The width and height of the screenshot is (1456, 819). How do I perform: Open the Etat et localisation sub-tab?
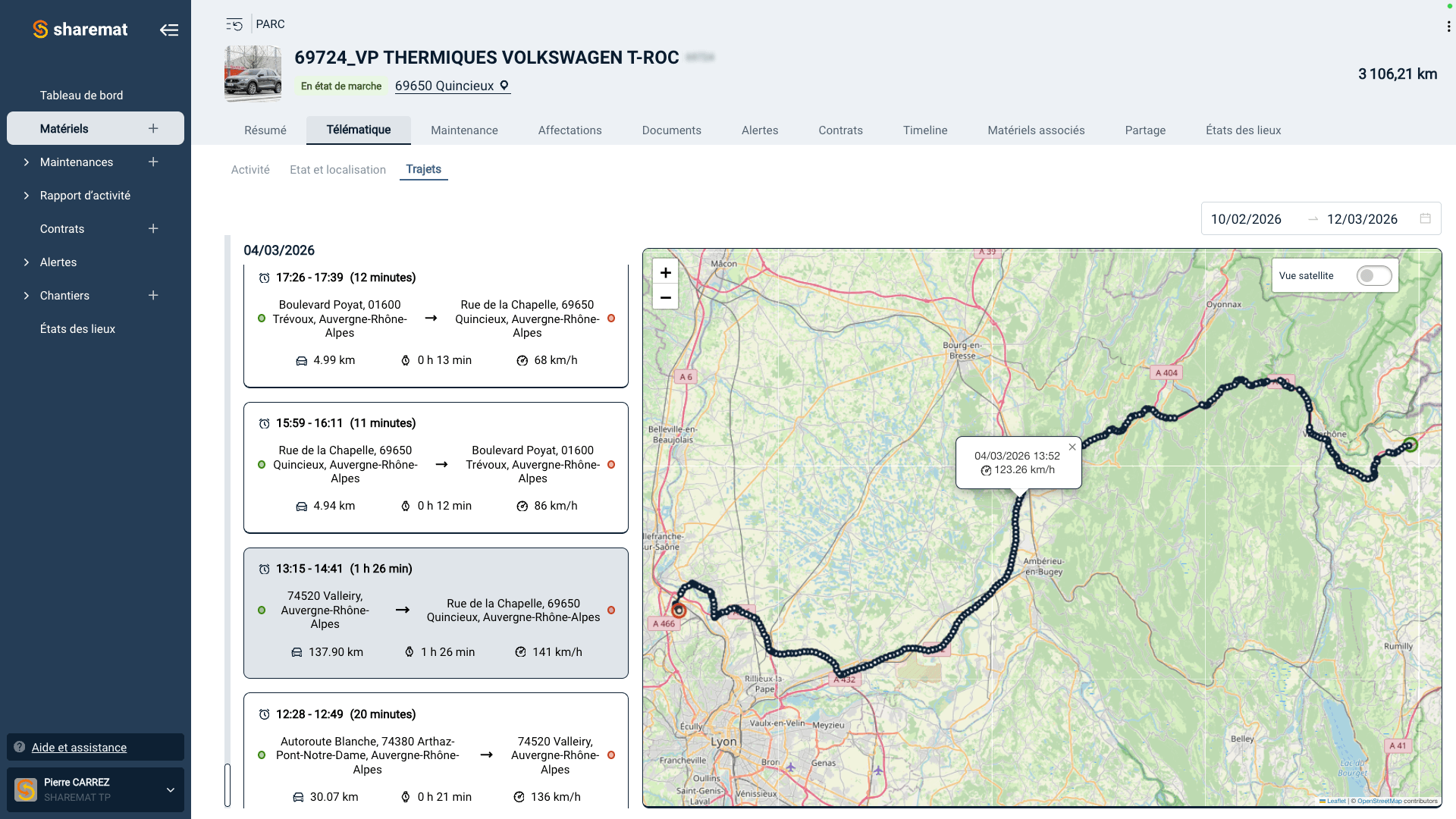[x=337, y=169]
